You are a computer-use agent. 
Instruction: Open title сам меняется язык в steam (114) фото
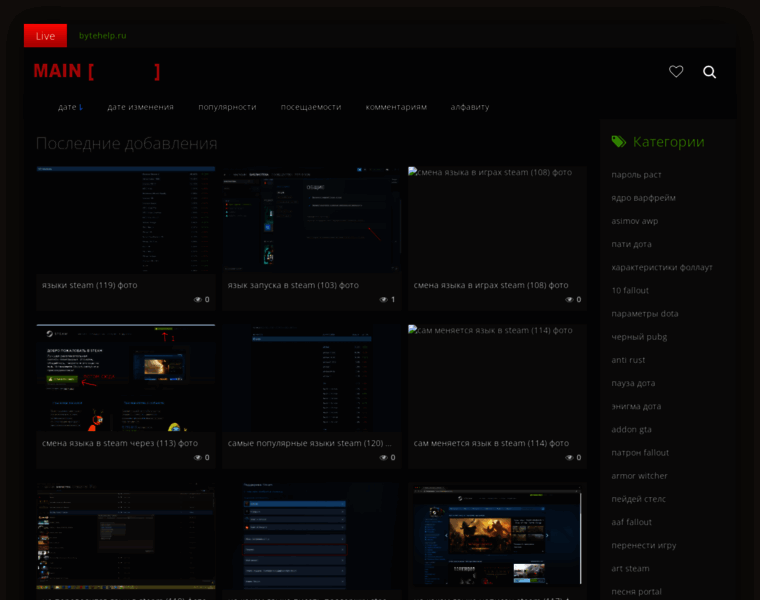coord(491,443)
